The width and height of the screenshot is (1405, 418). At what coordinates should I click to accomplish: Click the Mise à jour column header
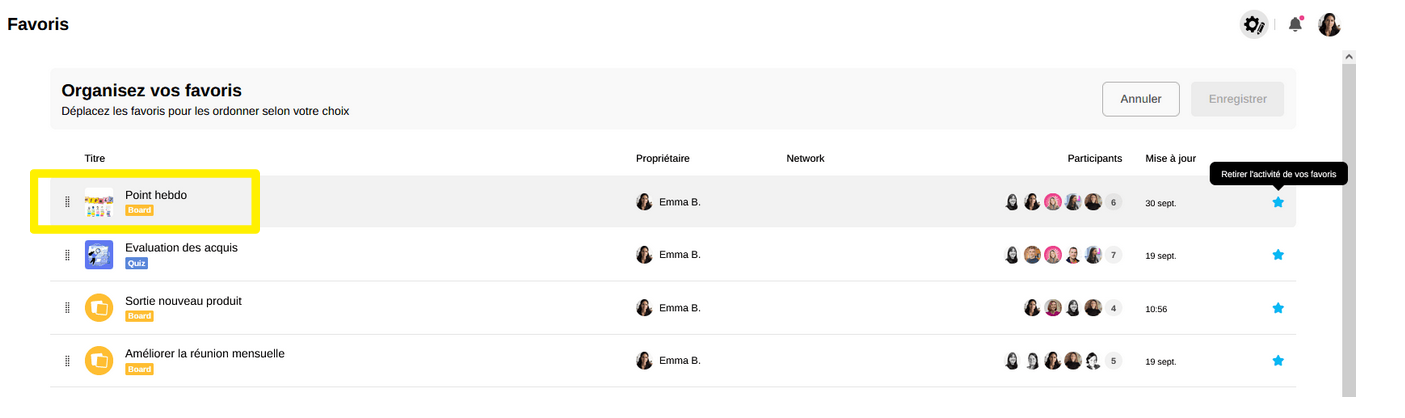pos(1170,158)
